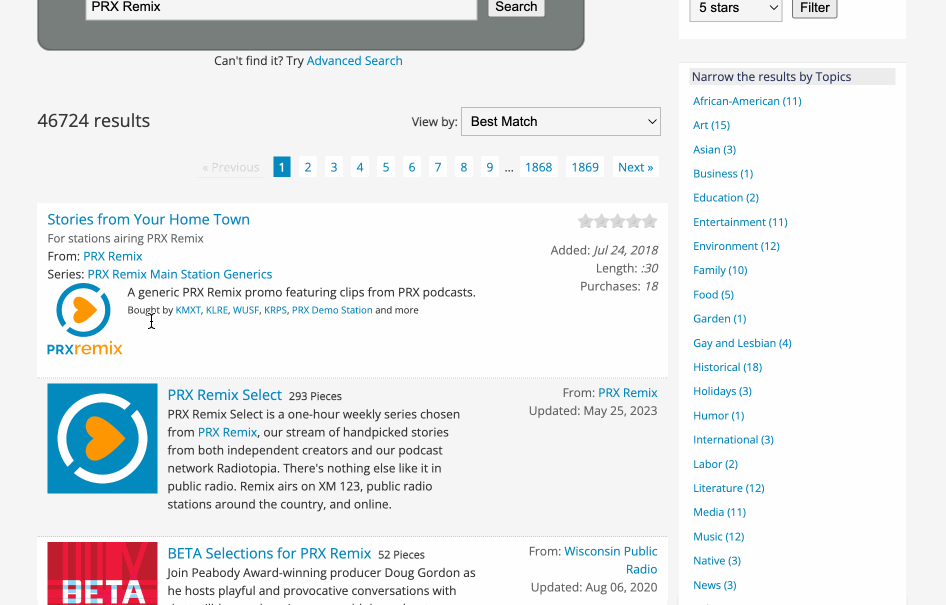Narrow results by Garden topic
Viewport: 946px width, 605px height.
pyautogui.click(x=719, y=318)
